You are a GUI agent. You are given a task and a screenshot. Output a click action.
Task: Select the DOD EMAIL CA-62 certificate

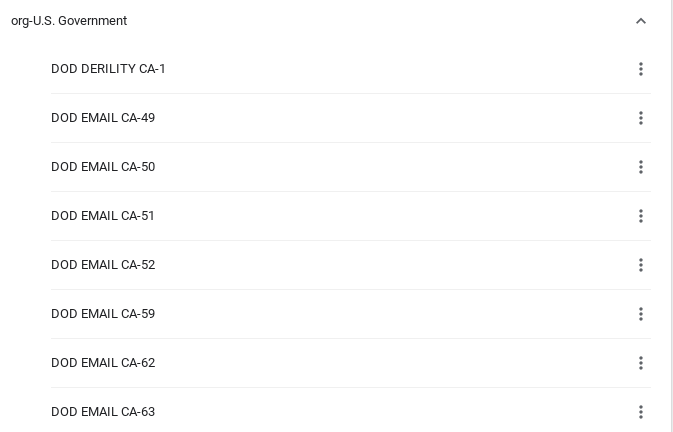pos(103,363)
